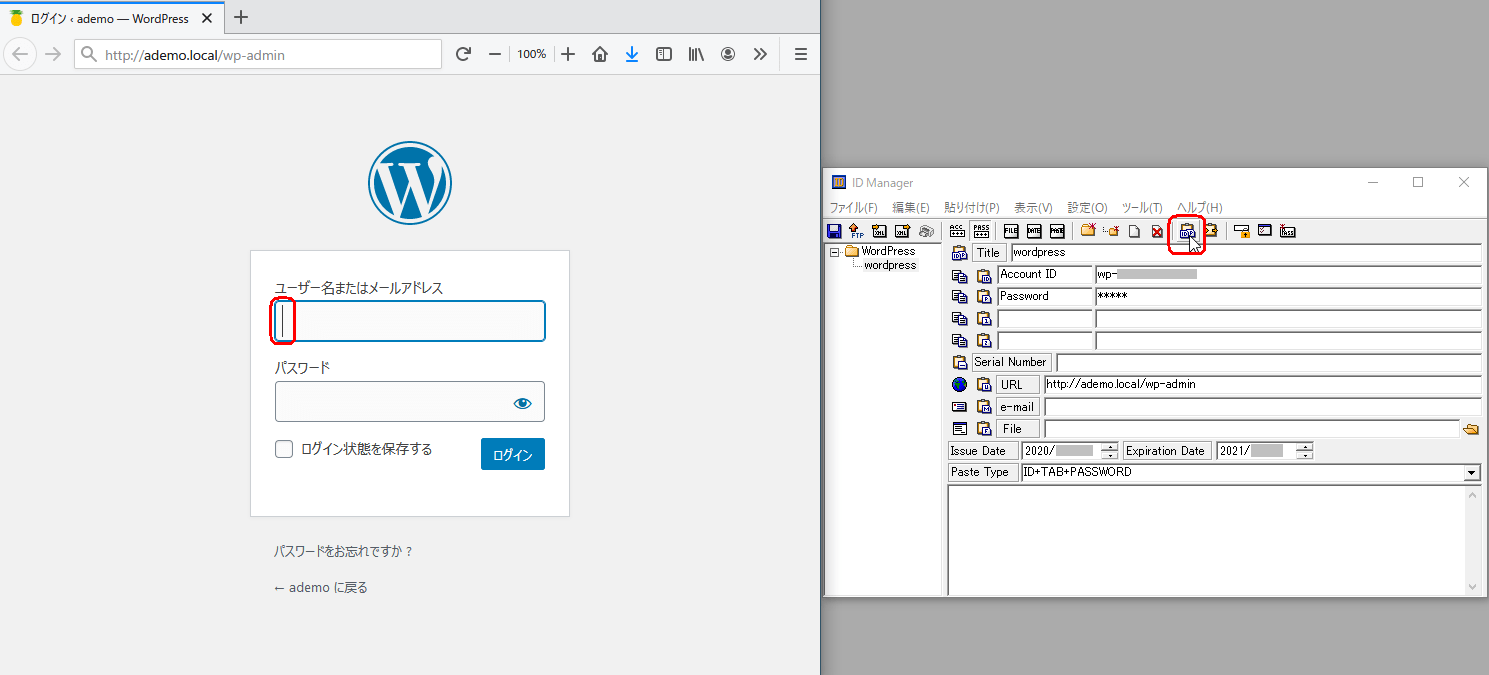The width and height of the screenshot is (1489, 675).
Task: Delete the selected item with red X icon
Action: tap(1157, 231)
